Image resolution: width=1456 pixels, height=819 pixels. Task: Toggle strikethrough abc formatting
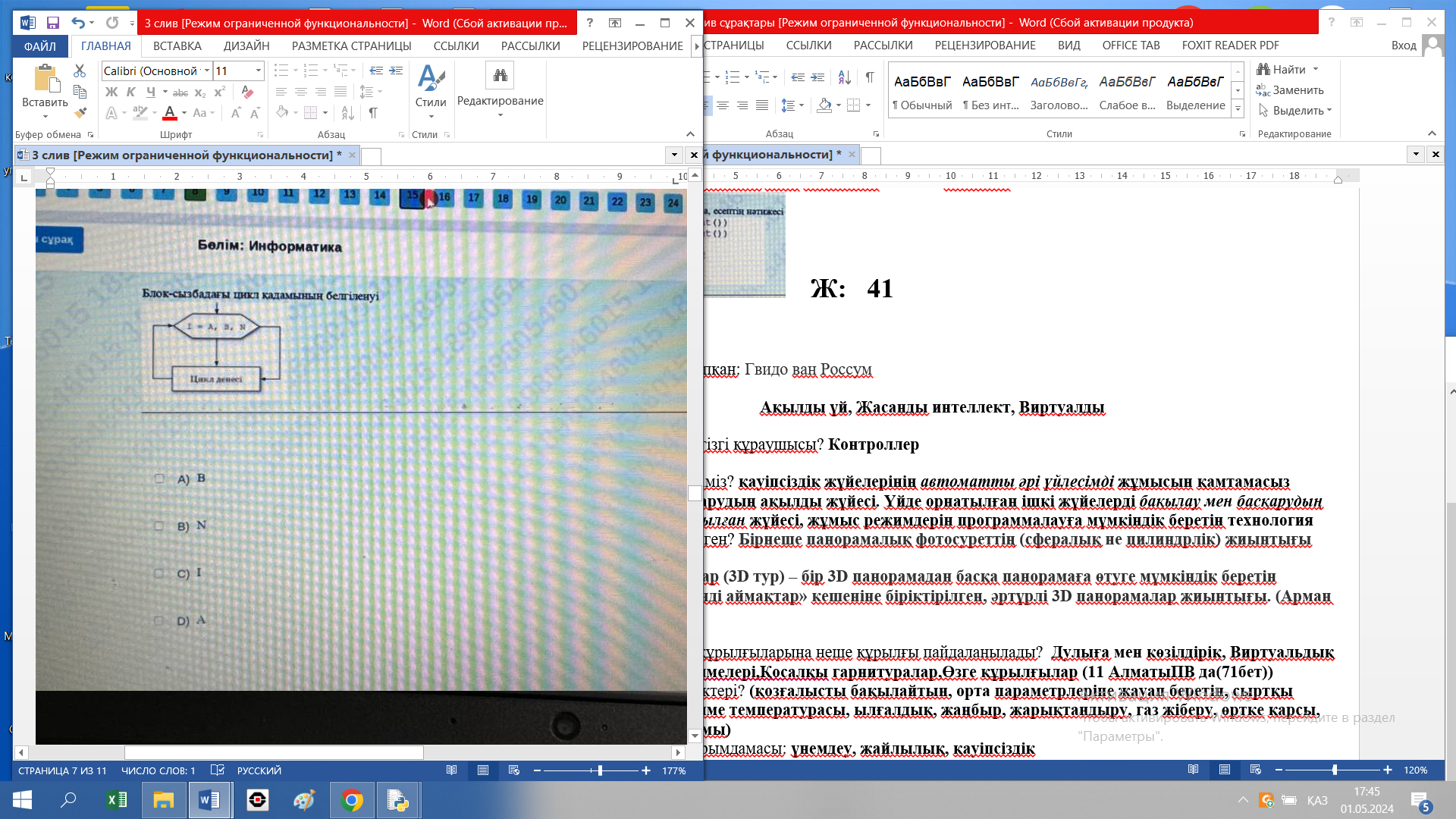180,93
